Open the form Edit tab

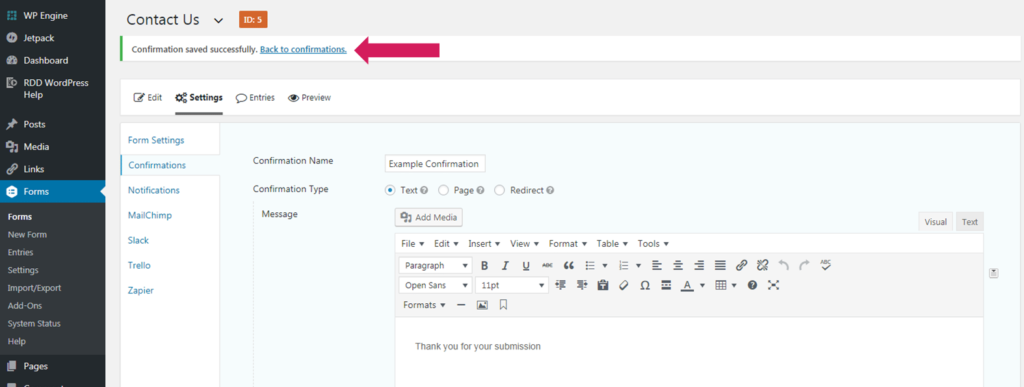pyautogui.click(x=148, y=98)
